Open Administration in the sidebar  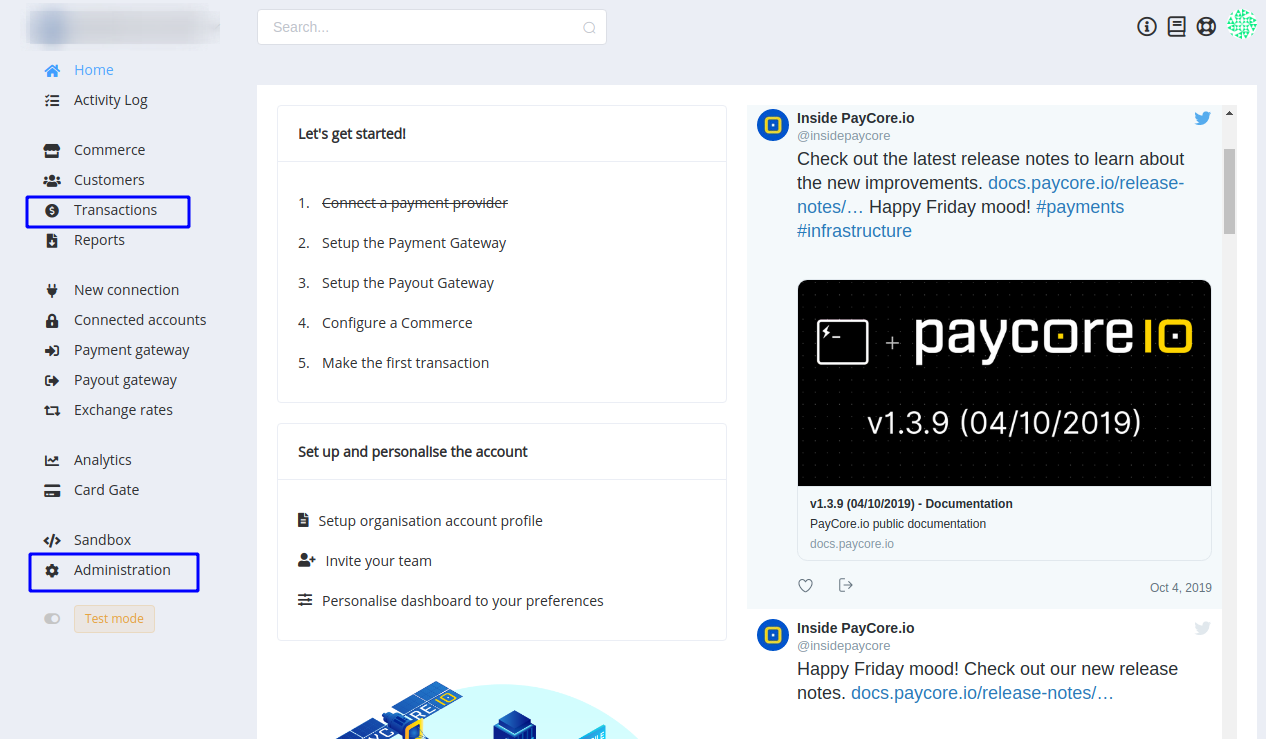tap(122, 570)
